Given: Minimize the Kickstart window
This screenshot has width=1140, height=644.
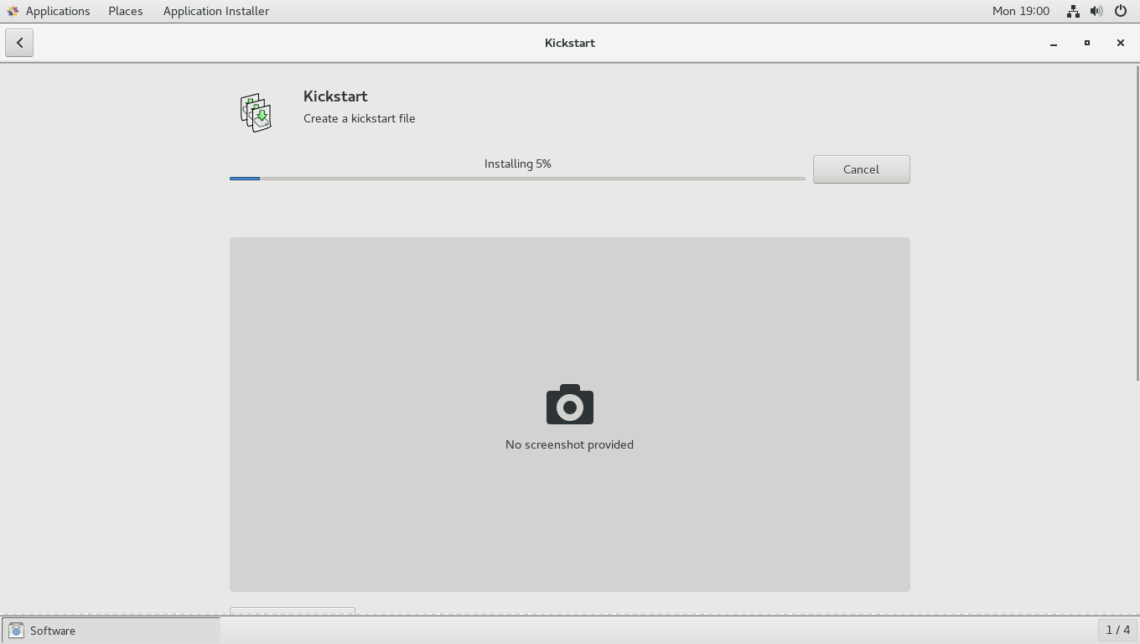Looking at the screenshot, I should click(1053, 43).
